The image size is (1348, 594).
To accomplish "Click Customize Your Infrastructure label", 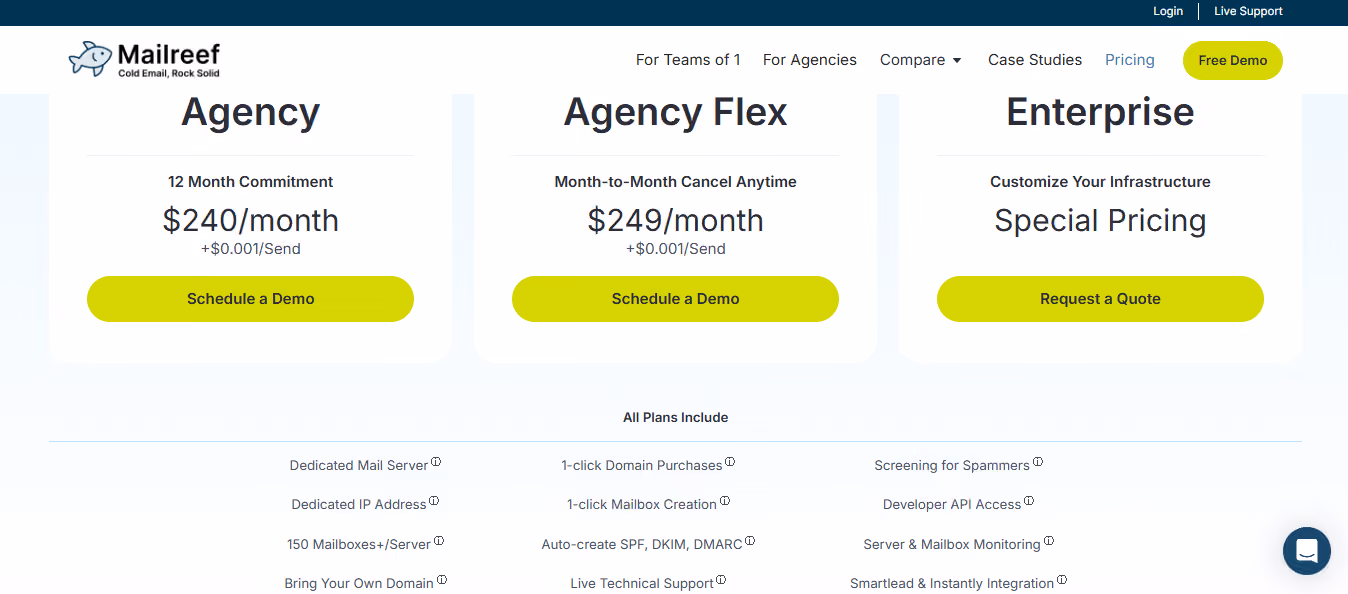I will [1100, 182].
